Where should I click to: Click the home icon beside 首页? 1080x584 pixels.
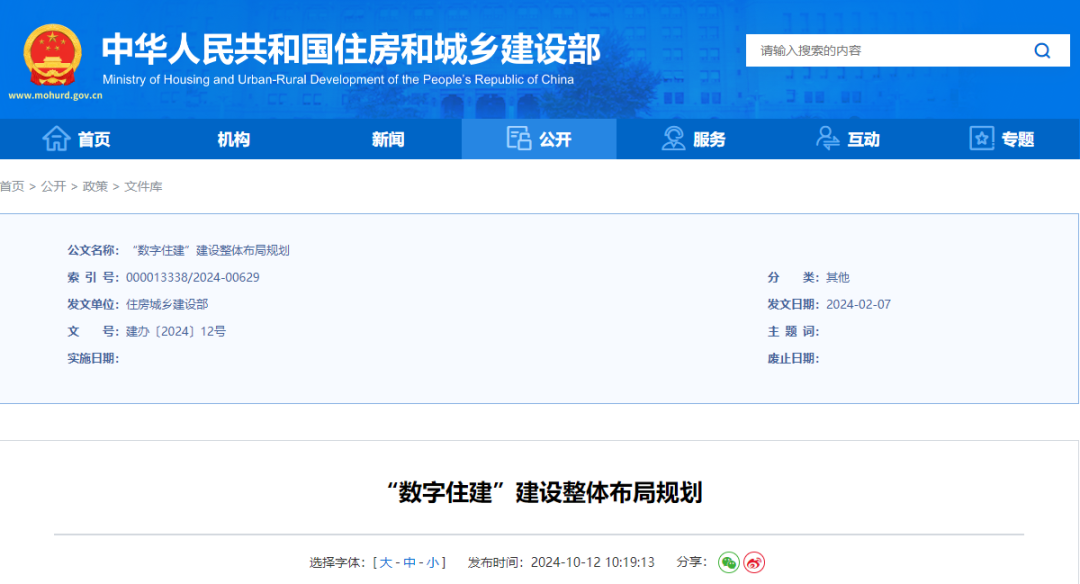click(56, 139)
